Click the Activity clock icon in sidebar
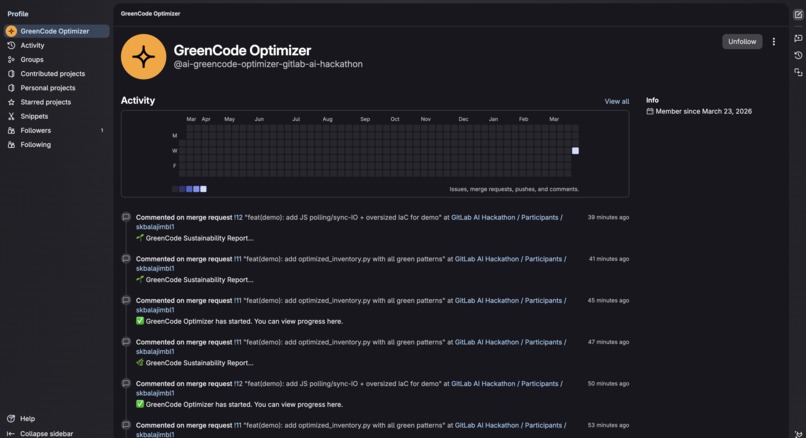806x438 pixels. click(x=11, y=45)
